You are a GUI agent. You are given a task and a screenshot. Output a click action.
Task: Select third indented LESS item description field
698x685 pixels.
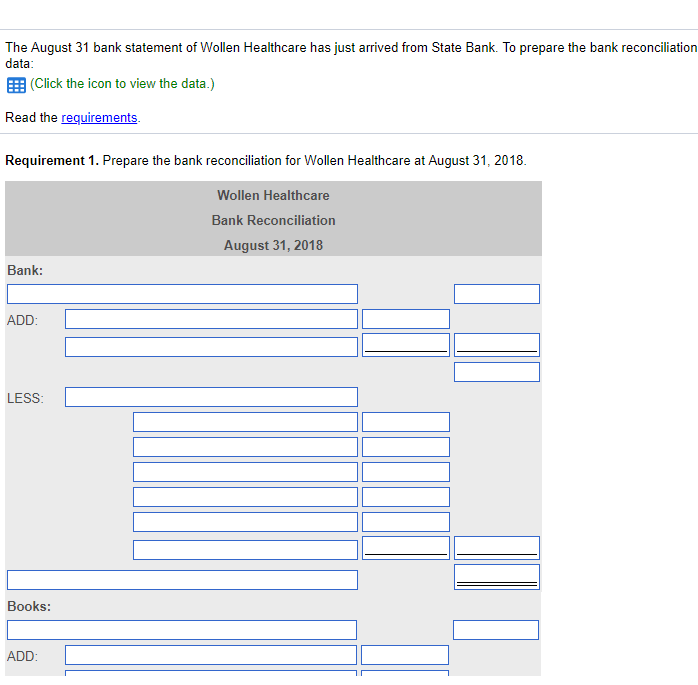245,472
